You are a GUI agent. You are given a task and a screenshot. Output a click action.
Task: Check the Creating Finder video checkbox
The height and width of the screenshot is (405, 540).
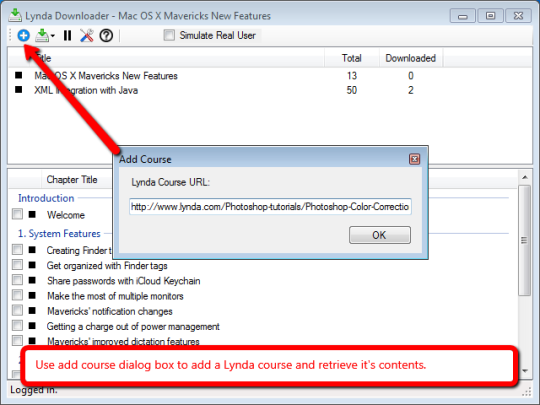[x=17, y=249]
